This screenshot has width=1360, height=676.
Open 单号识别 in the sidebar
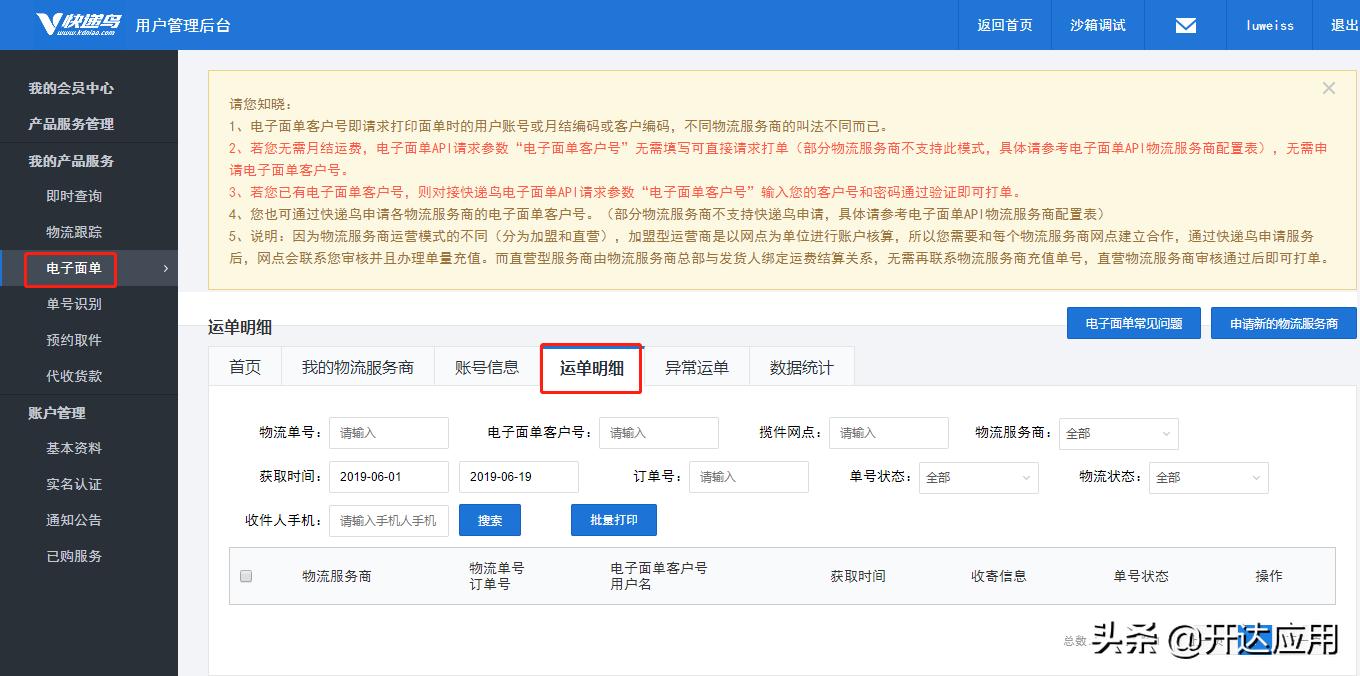(x=76, y=304)
